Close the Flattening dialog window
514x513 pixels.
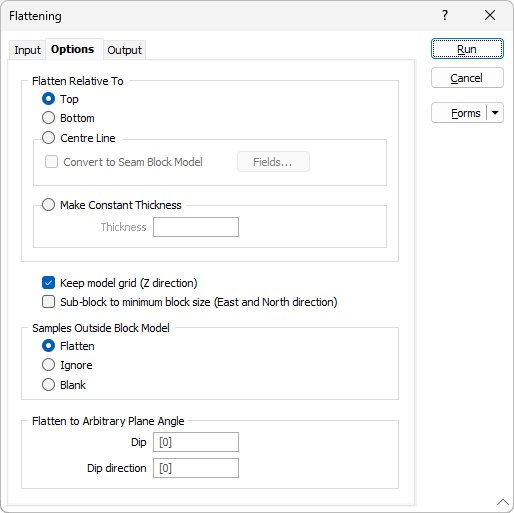pyautogui.click(x=490, y=15)
